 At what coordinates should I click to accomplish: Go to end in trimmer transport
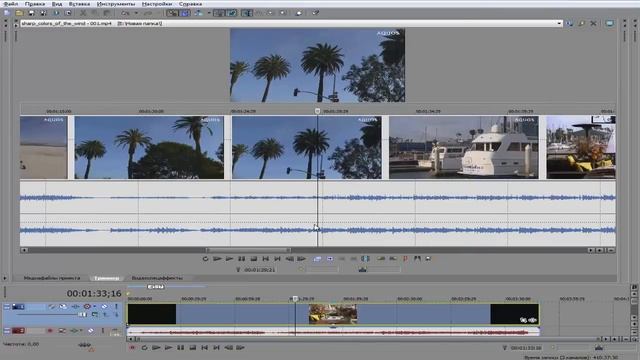(278, 259)
